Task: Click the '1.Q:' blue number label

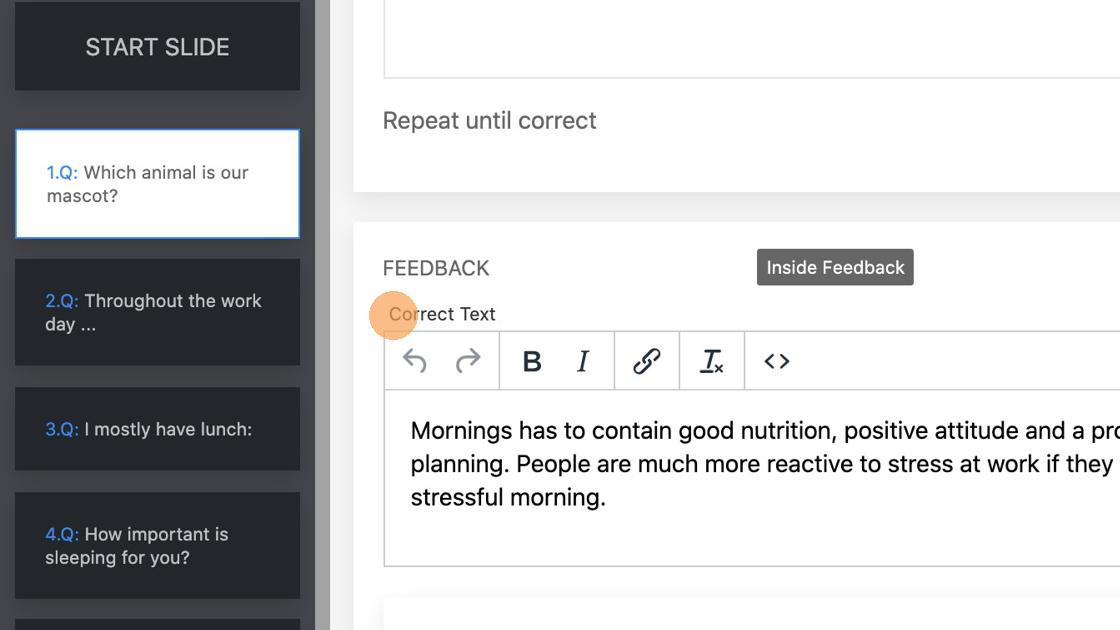Action: click(62, 173)
